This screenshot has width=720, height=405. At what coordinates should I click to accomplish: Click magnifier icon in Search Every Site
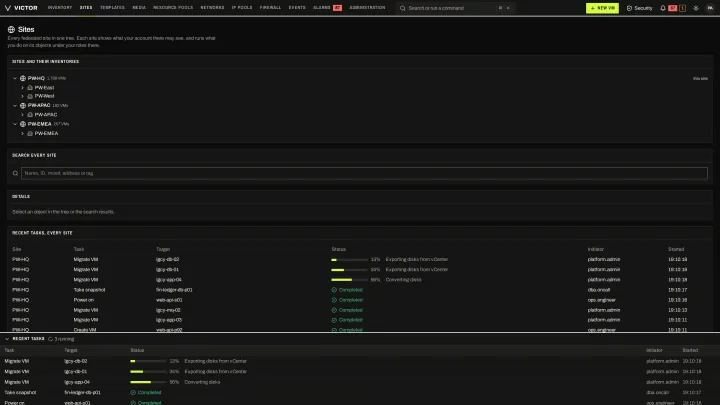click(15, 174)
